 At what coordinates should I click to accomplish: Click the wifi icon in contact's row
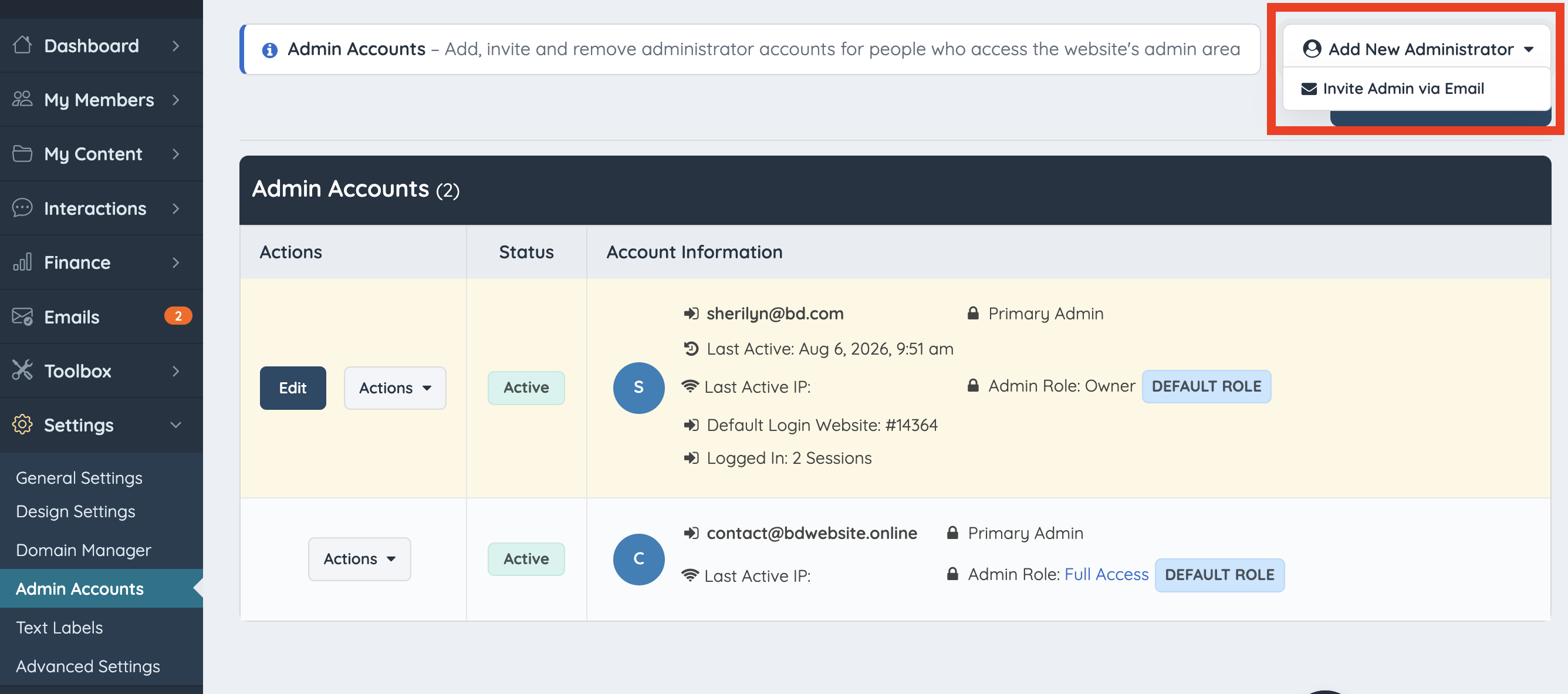click(690, 575)
